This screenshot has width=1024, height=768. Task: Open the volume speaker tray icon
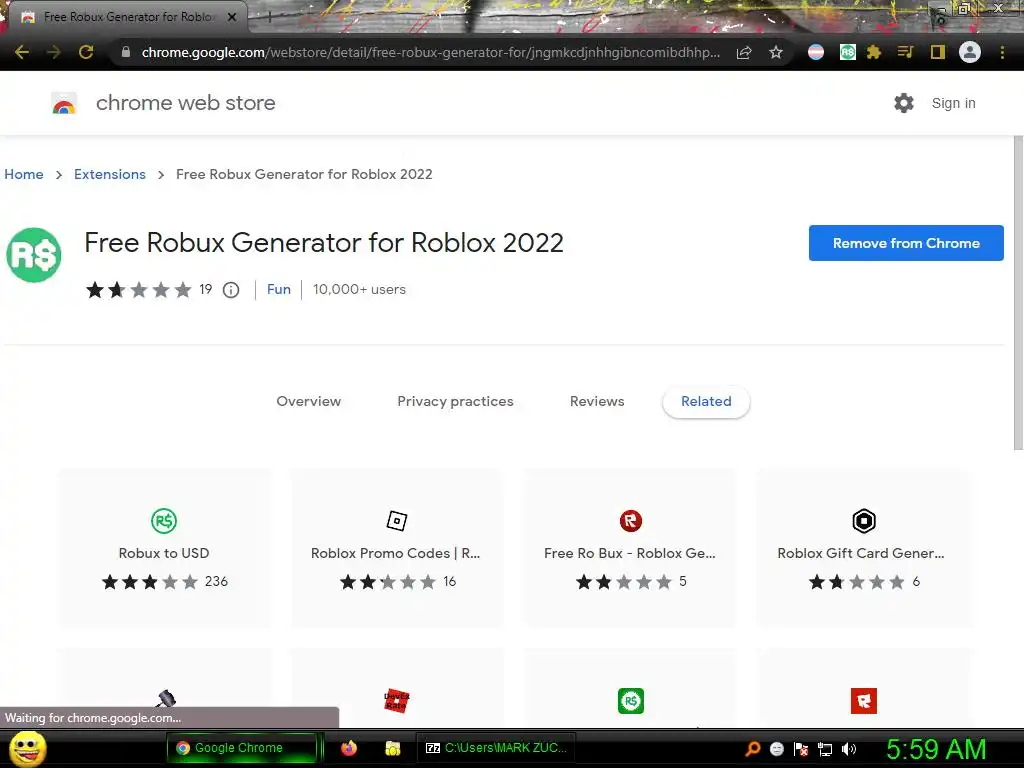(x=849, y=749)
